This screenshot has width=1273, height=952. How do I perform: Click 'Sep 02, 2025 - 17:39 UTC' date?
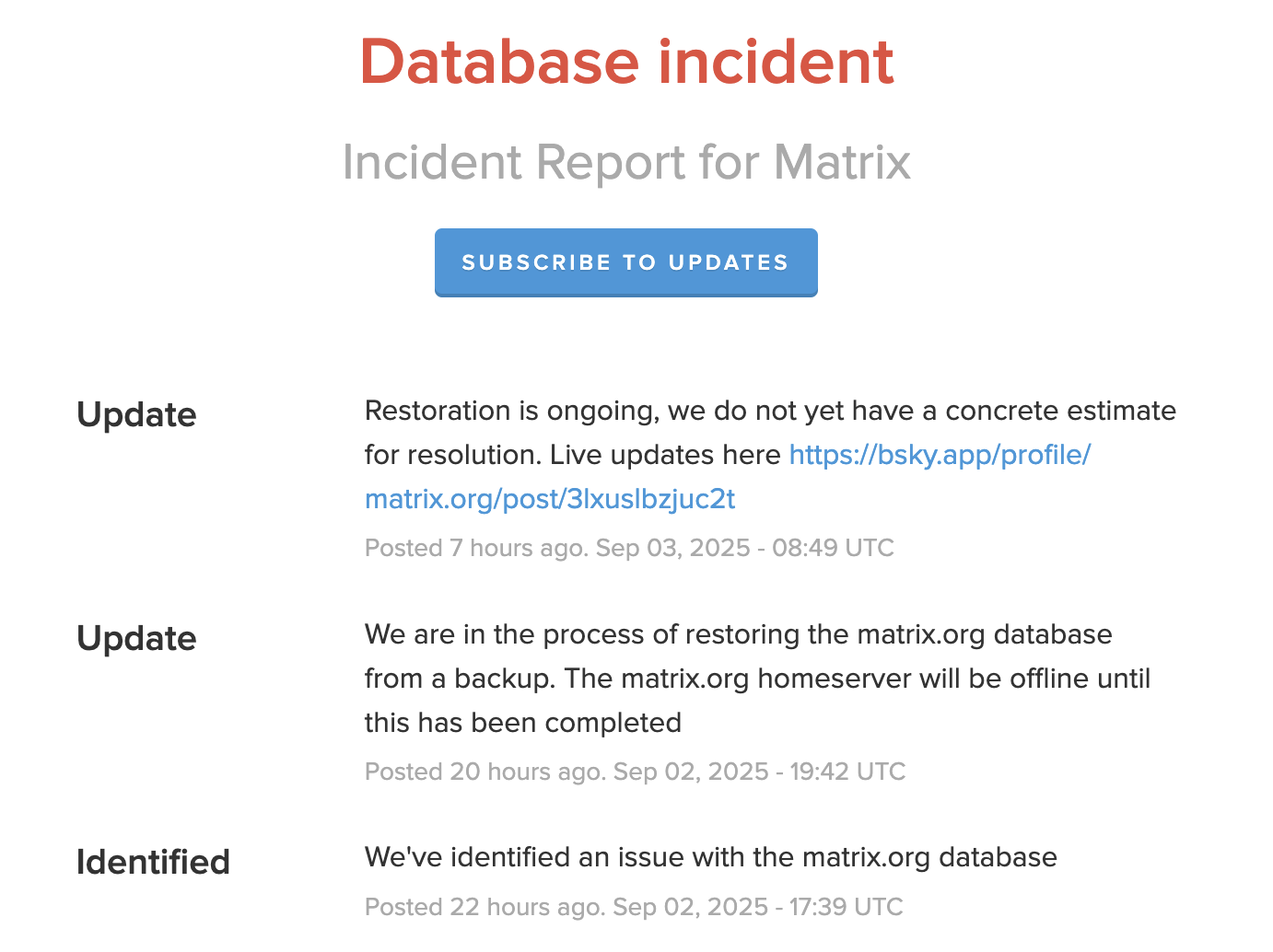point(757,907)
